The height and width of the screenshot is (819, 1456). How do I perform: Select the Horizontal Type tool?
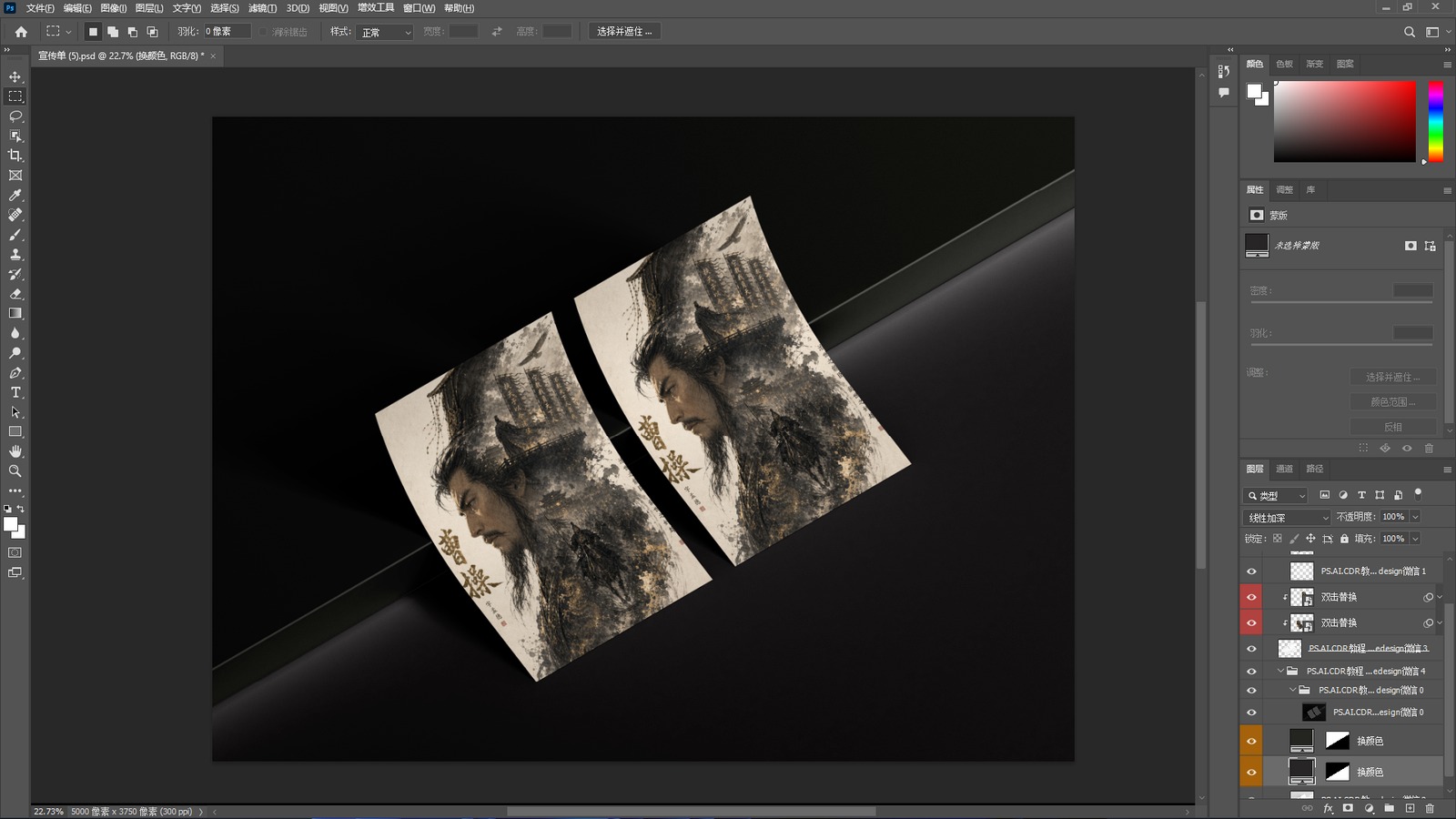[15, 392]
